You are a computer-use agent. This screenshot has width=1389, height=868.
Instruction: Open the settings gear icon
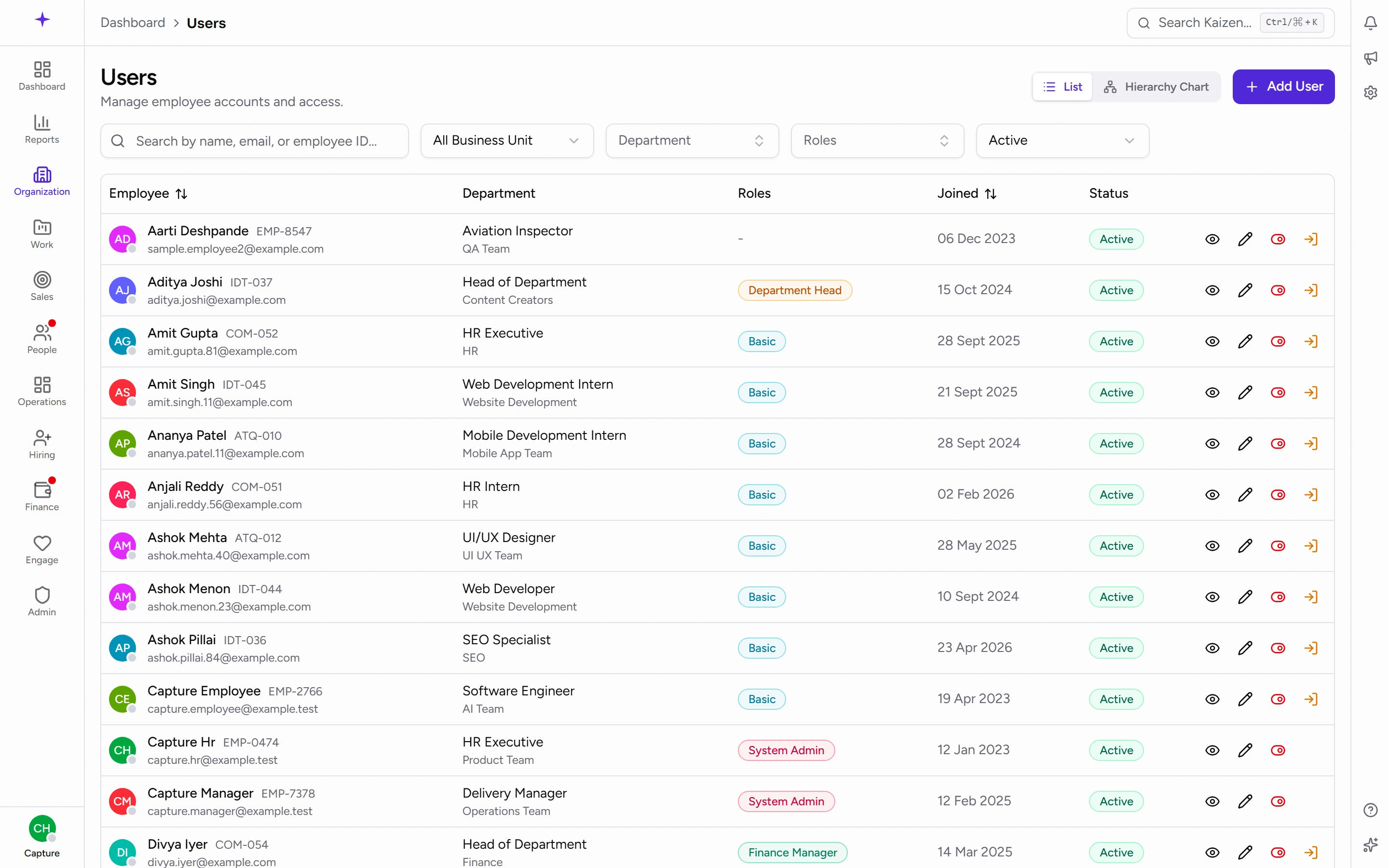1370,93
